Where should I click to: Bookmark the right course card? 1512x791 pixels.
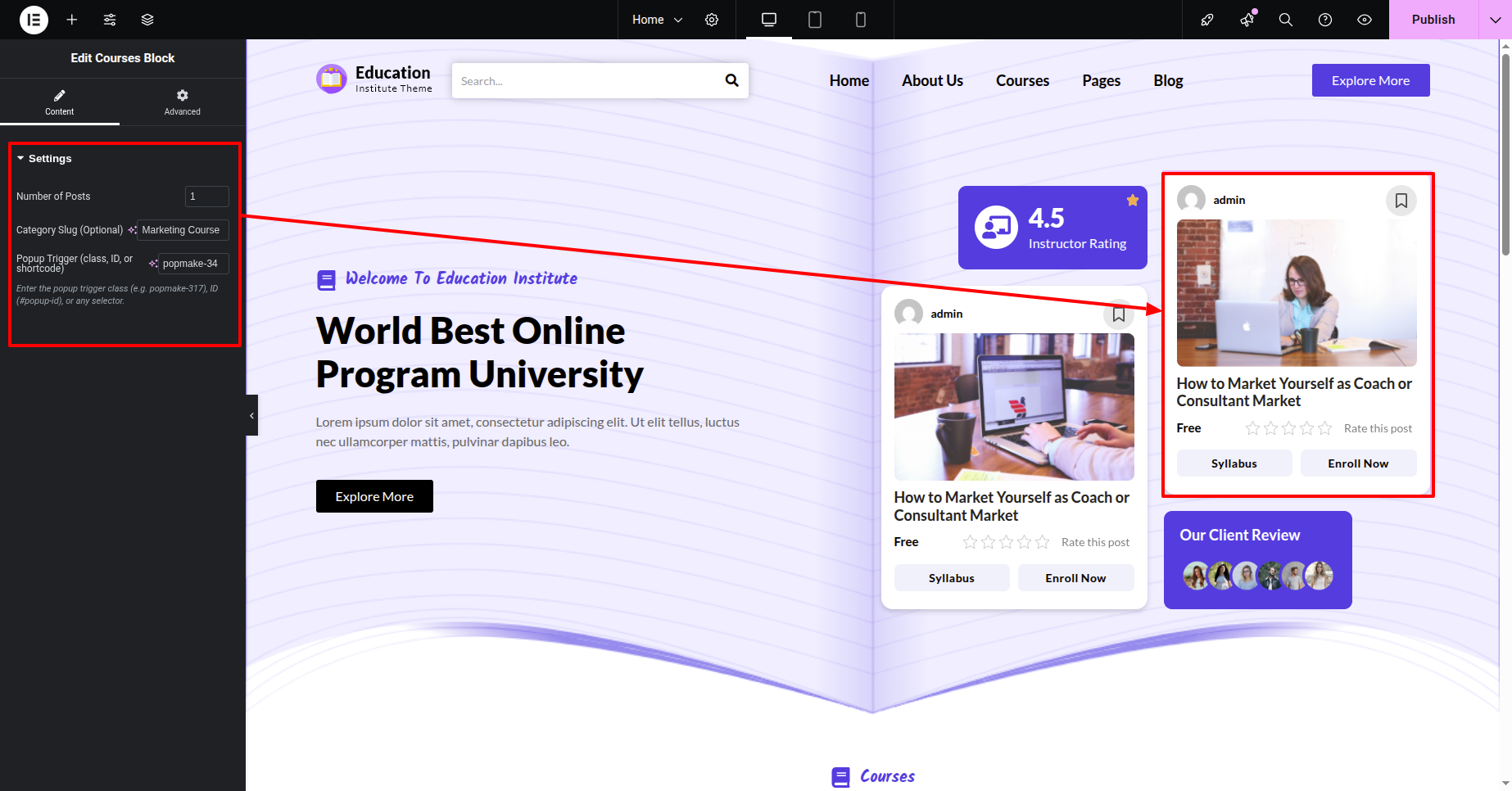[x=1401, y=201]
